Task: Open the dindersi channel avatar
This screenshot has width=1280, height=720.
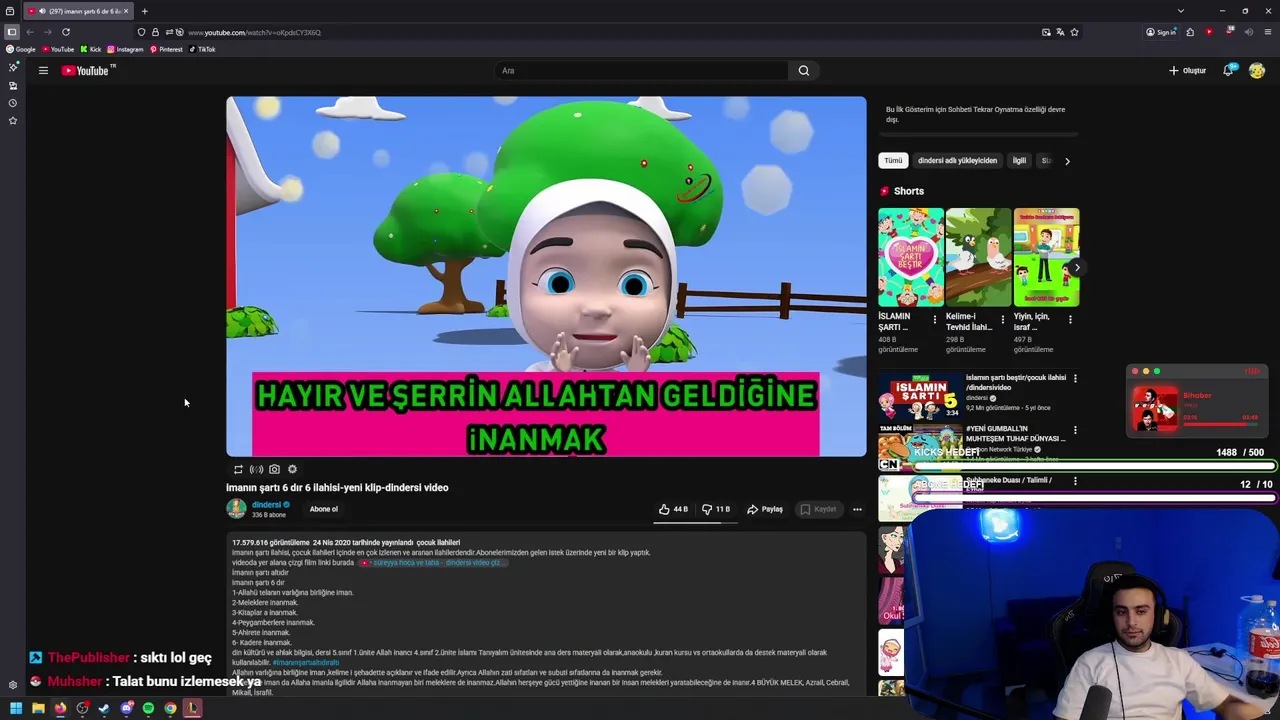Action: (x=236, y=509)
